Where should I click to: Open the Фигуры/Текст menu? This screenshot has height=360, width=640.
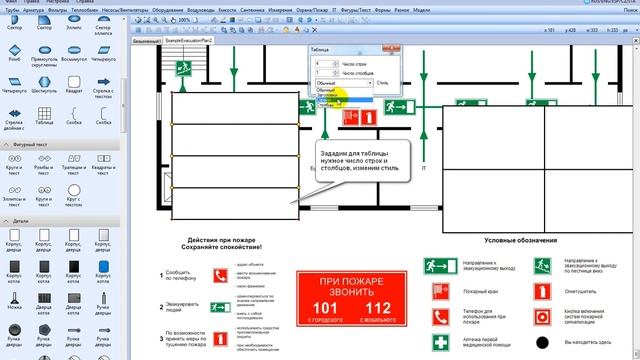[x=356, y=10]
